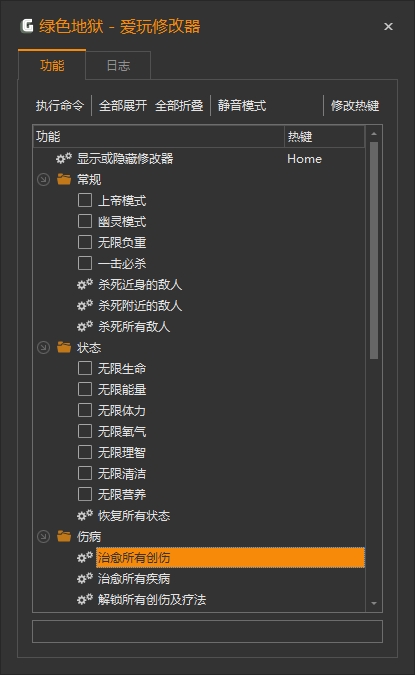
Task: Collapse the 状态 group arrow
Action: pos(43,347)
